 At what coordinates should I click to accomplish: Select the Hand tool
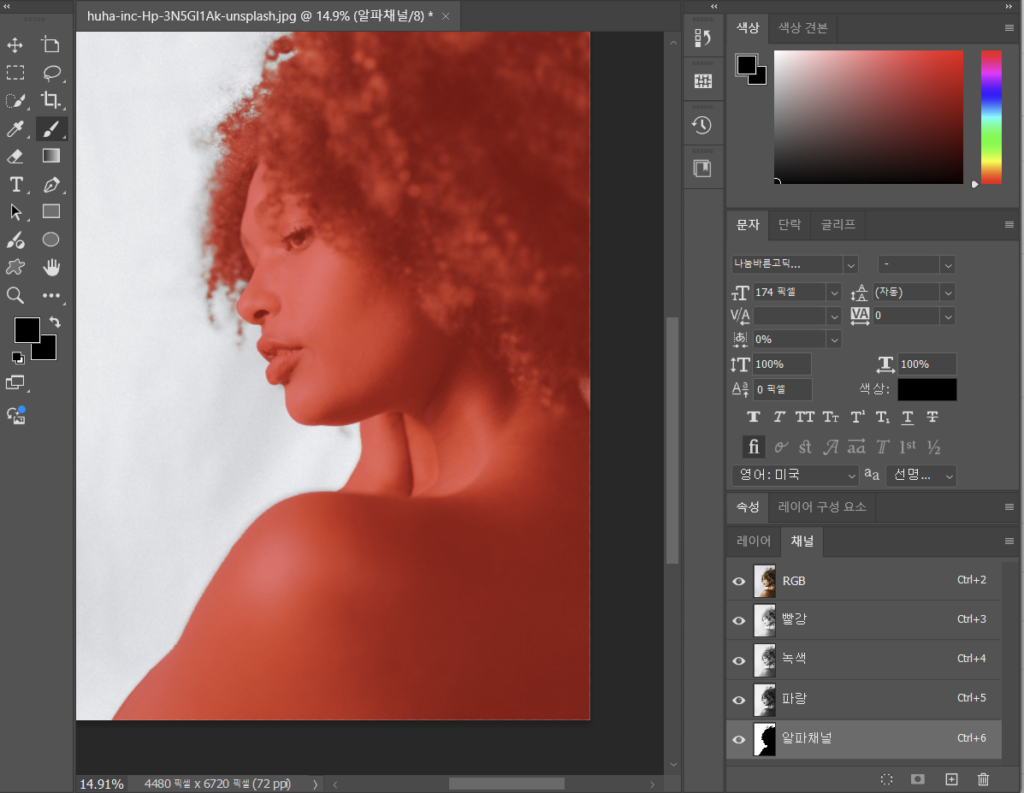tap(51, 267)
